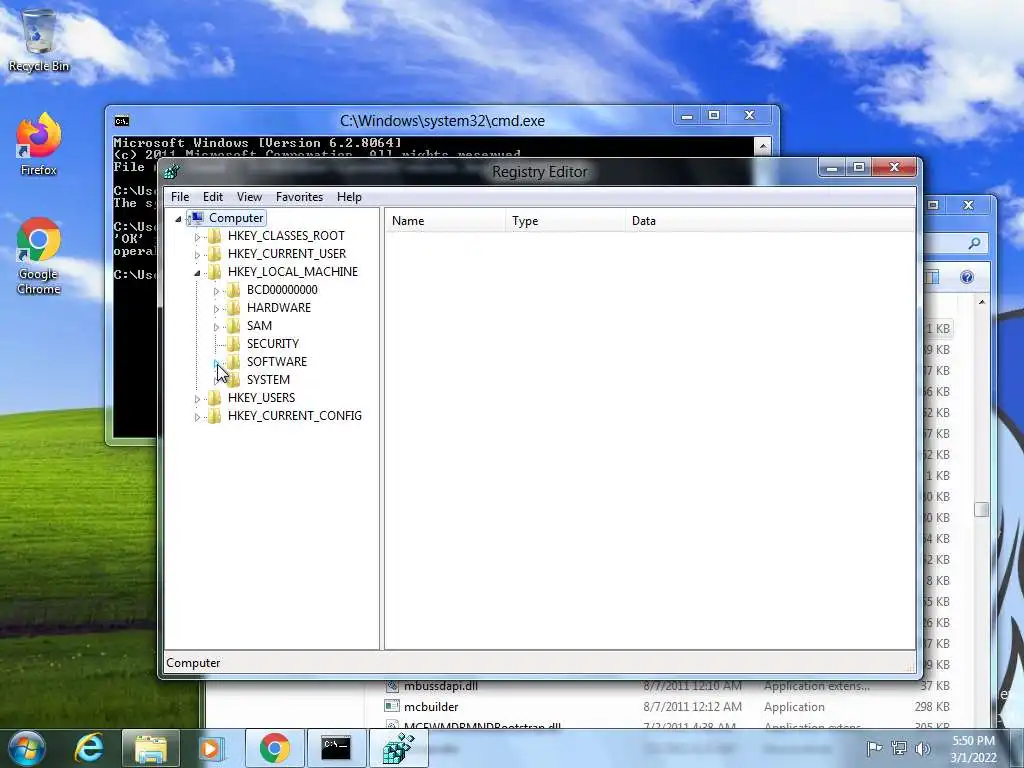Open Chrome from the taskbar

pos(274,748)
